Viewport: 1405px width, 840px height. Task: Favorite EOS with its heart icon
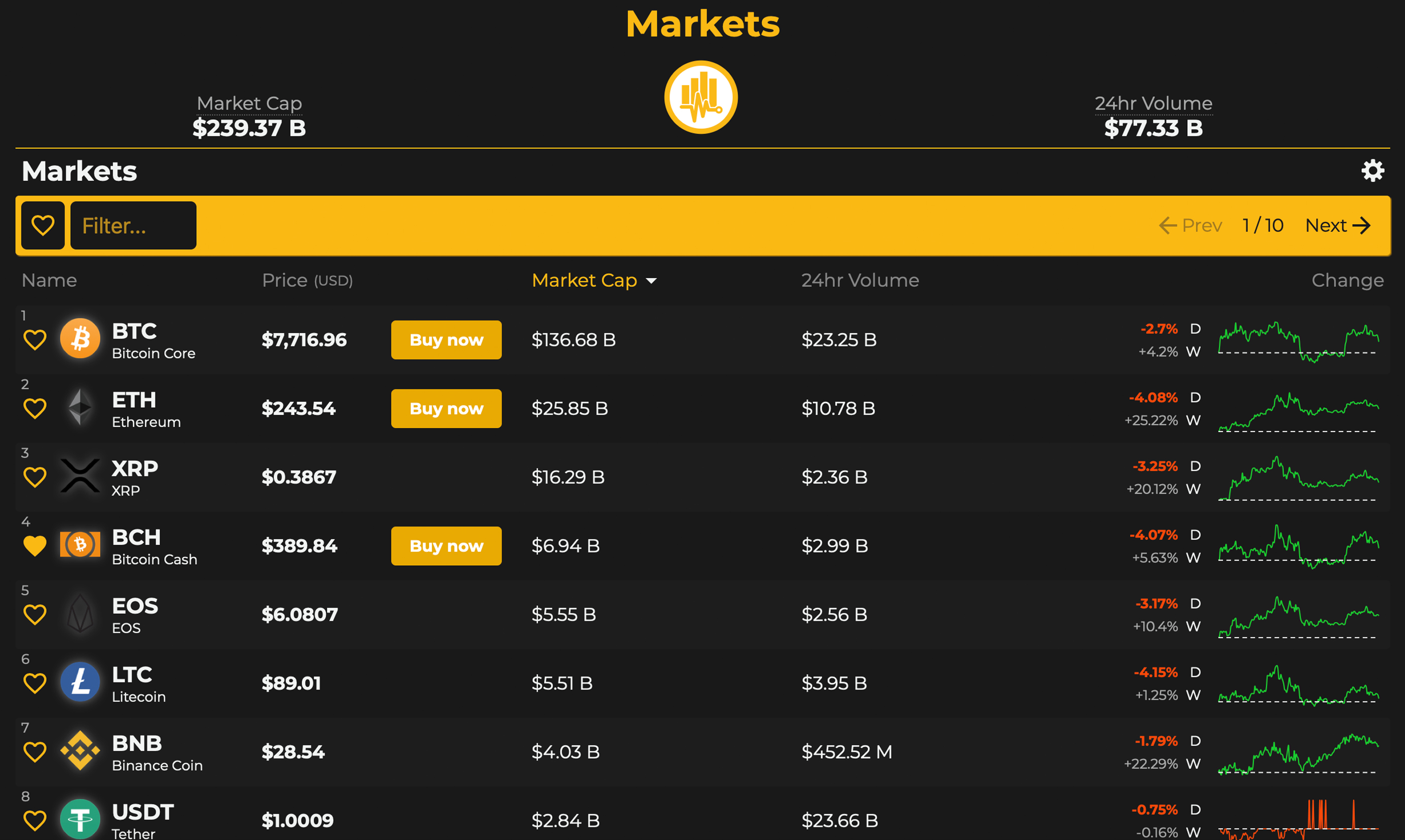(35, 615)
